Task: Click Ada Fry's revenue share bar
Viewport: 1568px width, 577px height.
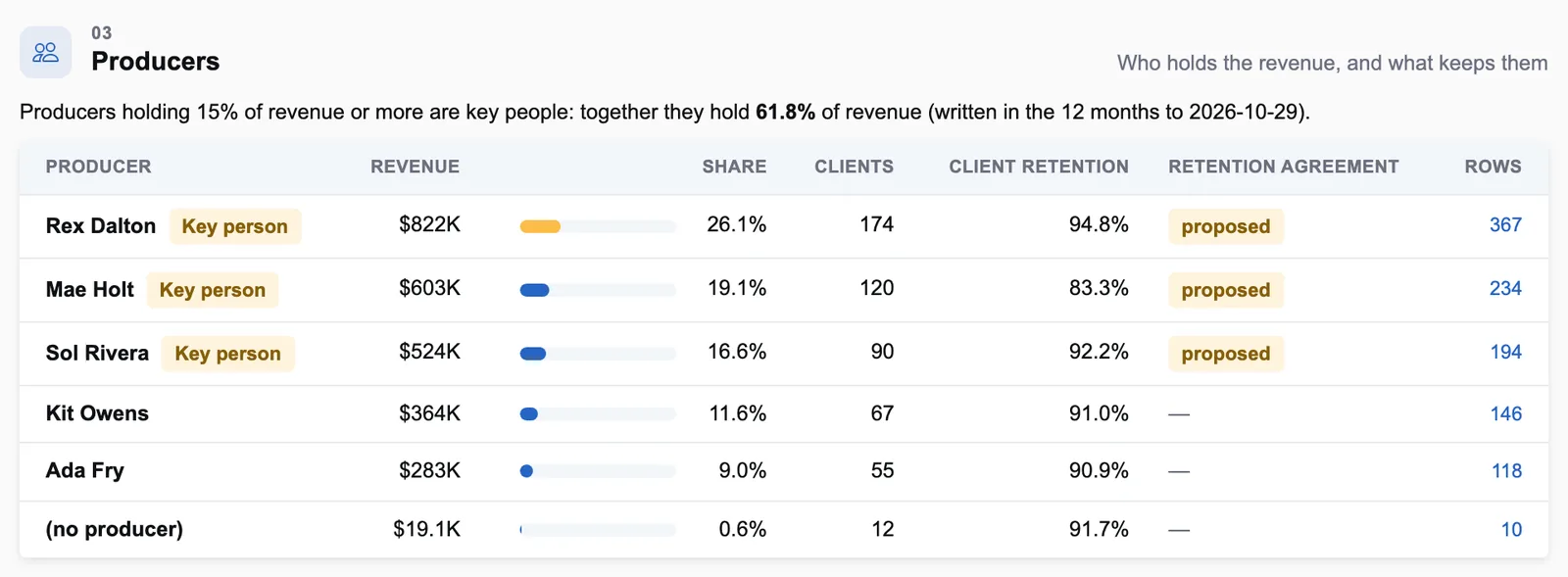Action: click(598, 471)
